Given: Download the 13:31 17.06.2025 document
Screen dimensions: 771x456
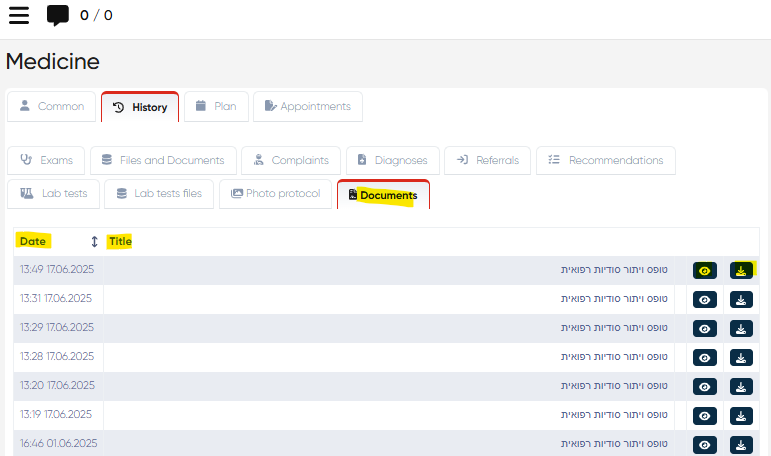Looking at the screenshot, I should [741, 300].
